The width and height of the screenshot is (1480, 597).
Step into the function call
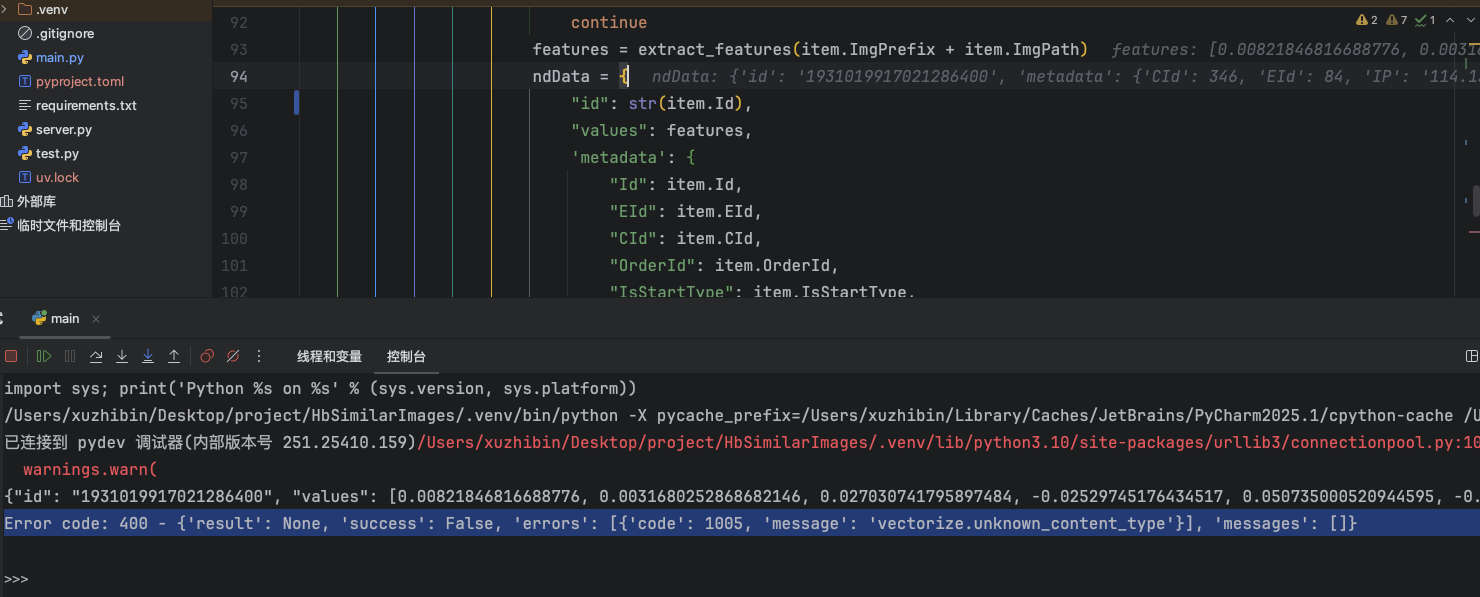point(122,356)
